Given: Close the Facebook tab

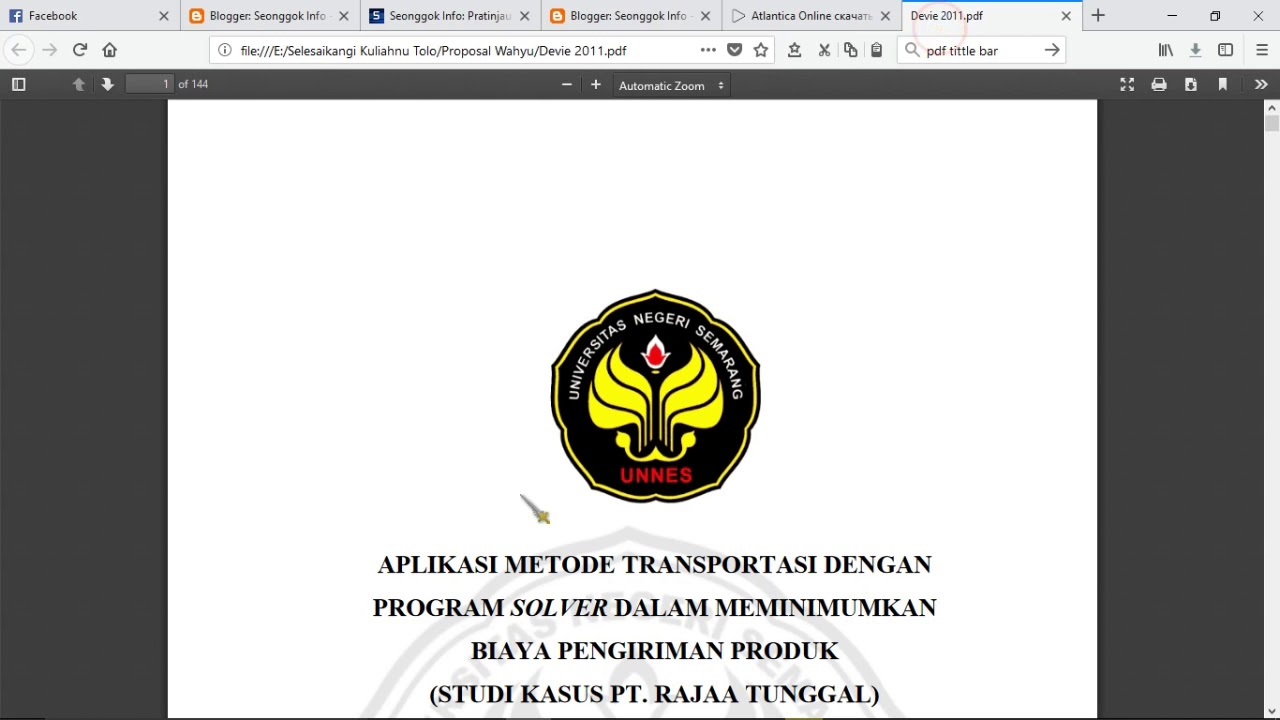Looking at the screenshot, I should click(164, 16).
